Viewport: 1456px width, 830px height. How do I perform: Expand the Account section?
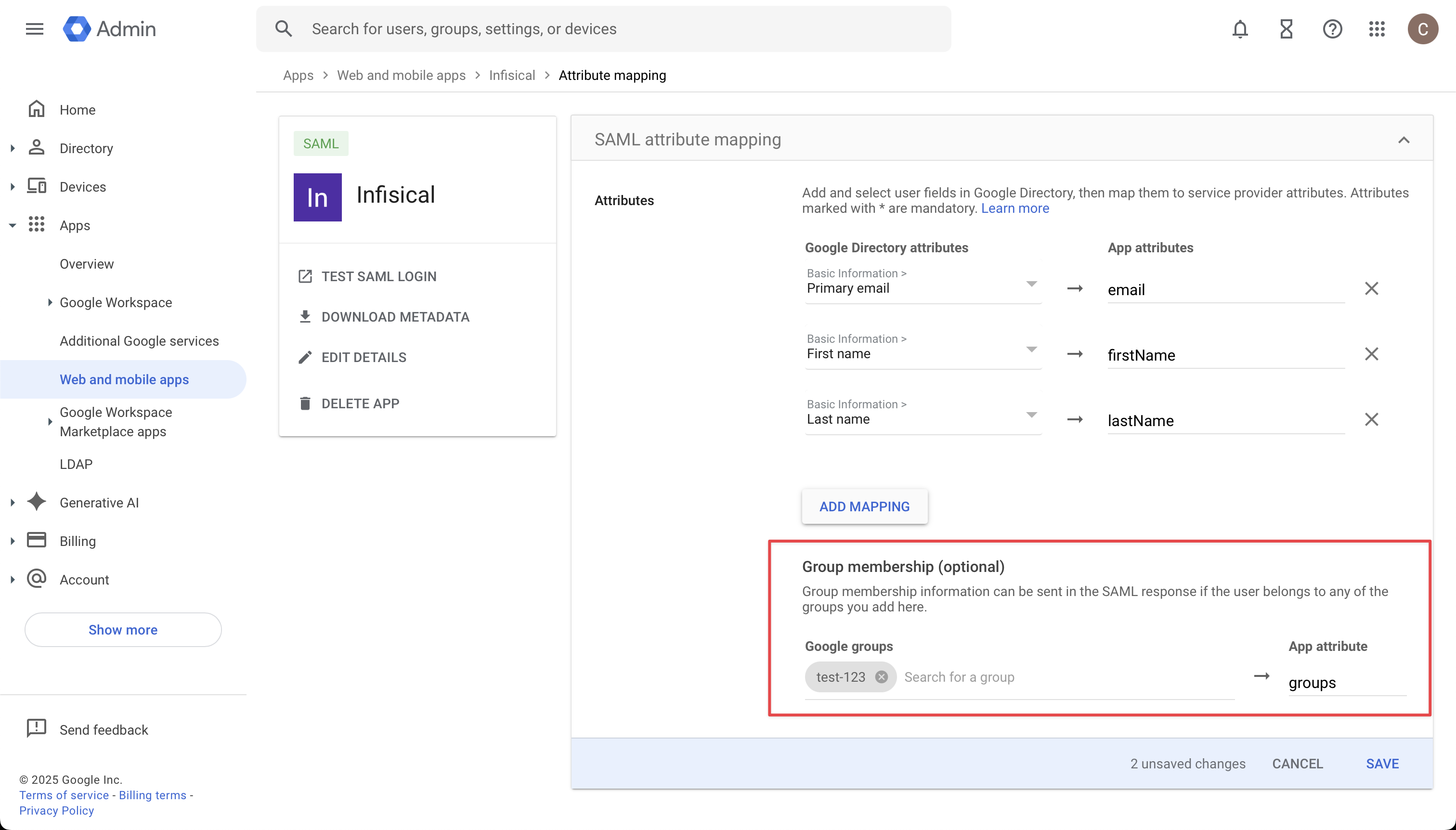(x=13, y=579)
